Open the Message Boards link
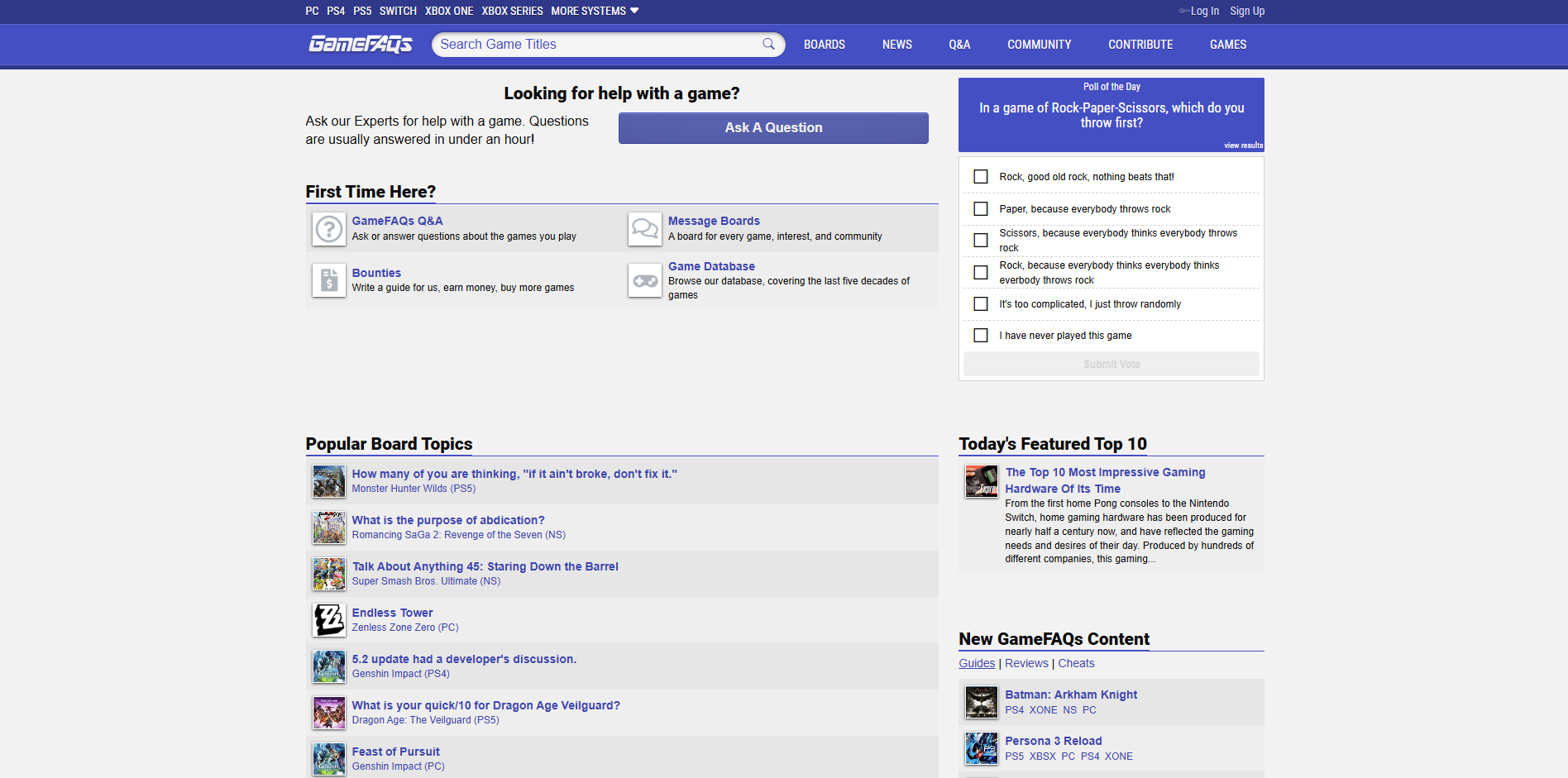1568x778 pixels. point(714,221)
